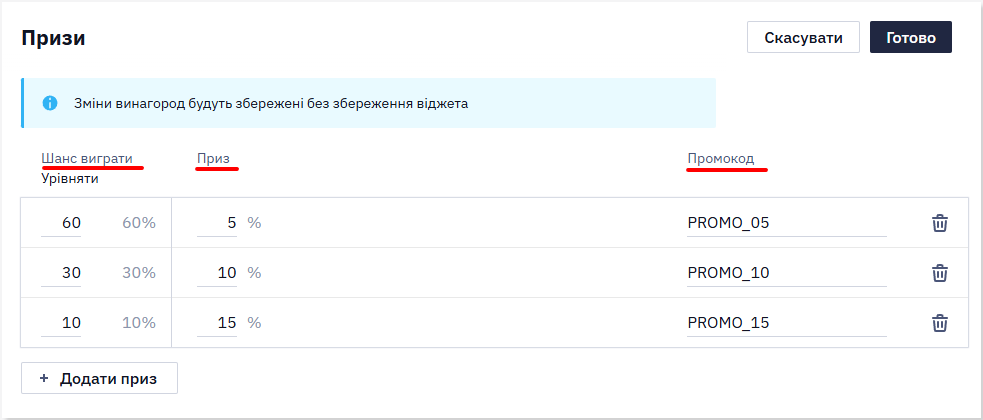Click the Шанс виграти column header

pyautogui.click(x=87, y=159)
